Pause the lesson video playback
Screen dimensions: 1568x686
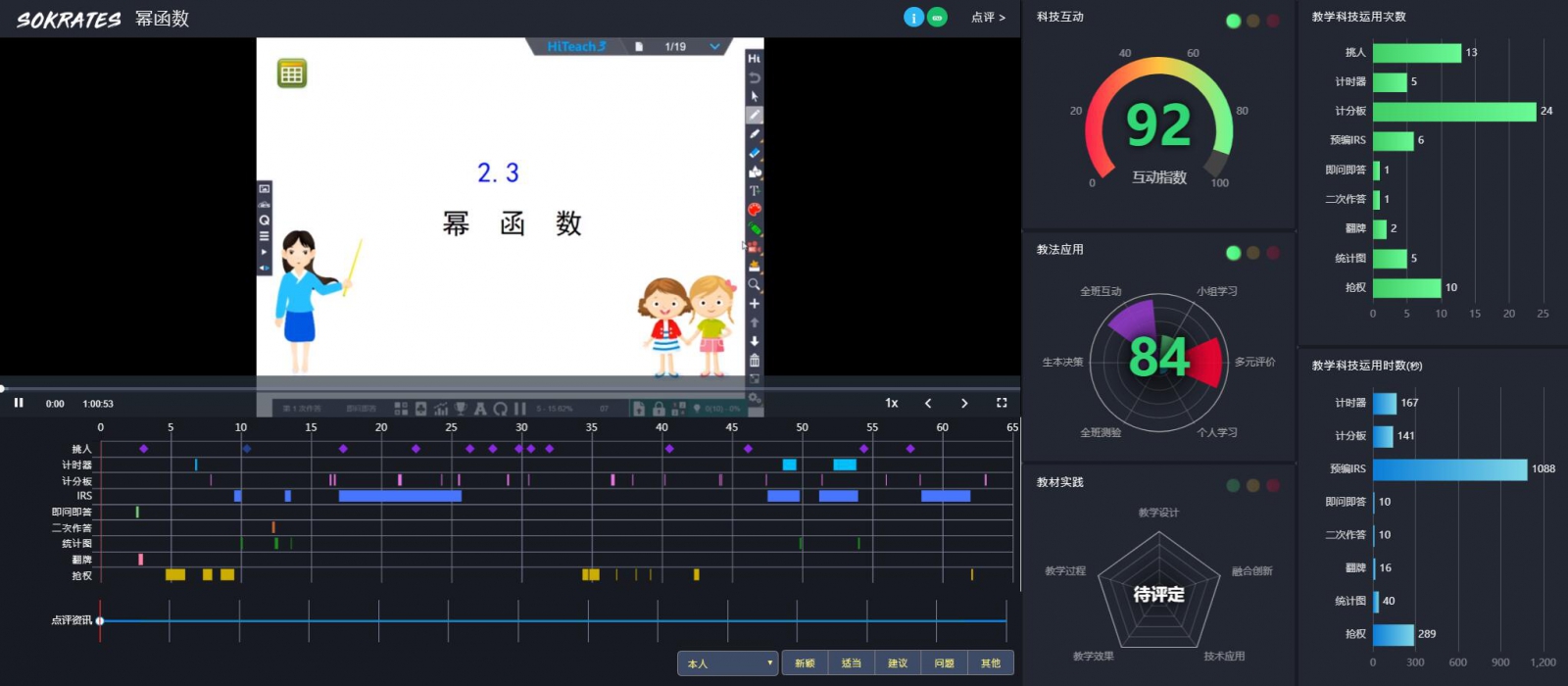19,403
